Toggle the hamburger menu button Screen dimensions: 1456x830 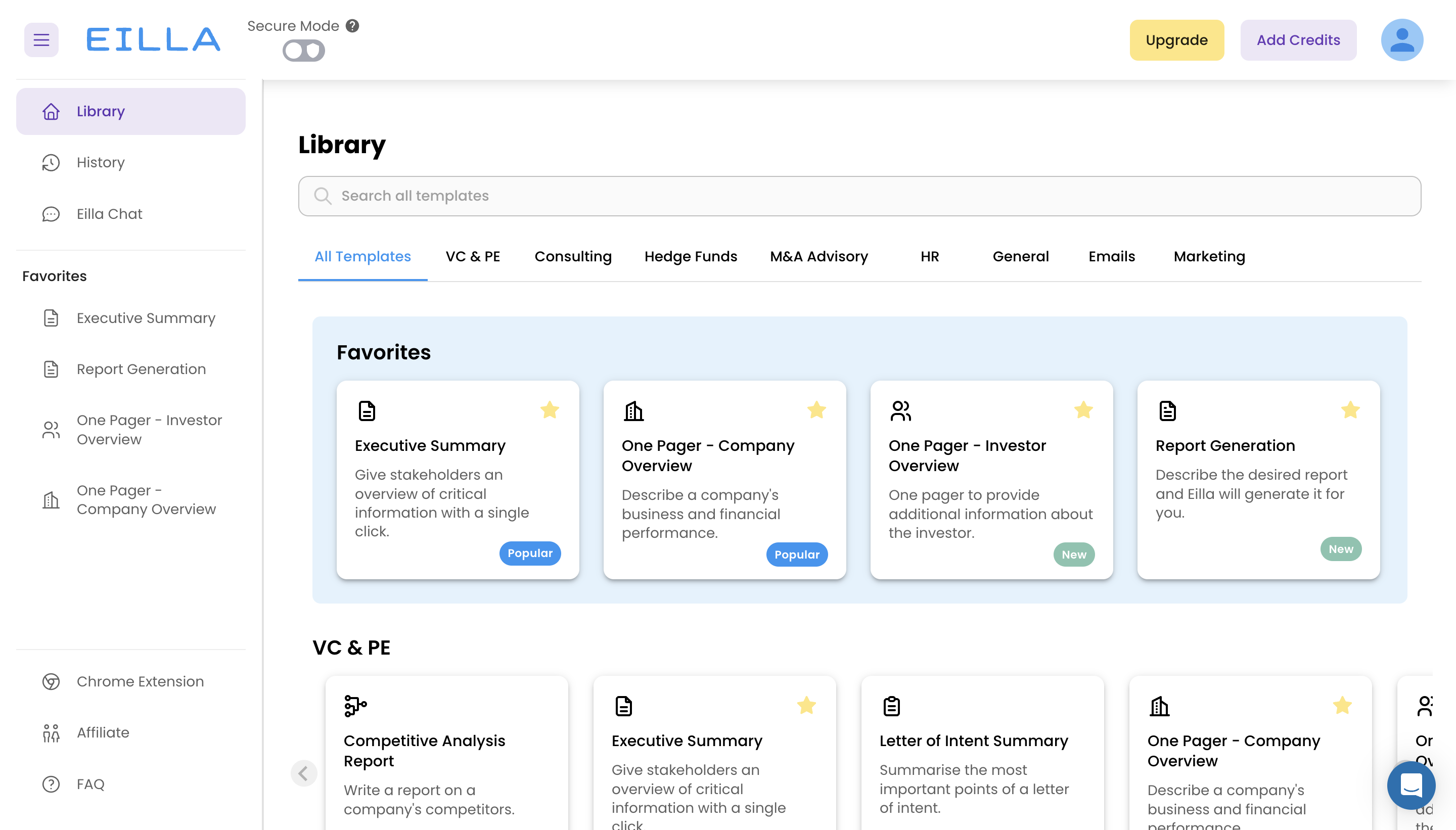coord(41,40)
